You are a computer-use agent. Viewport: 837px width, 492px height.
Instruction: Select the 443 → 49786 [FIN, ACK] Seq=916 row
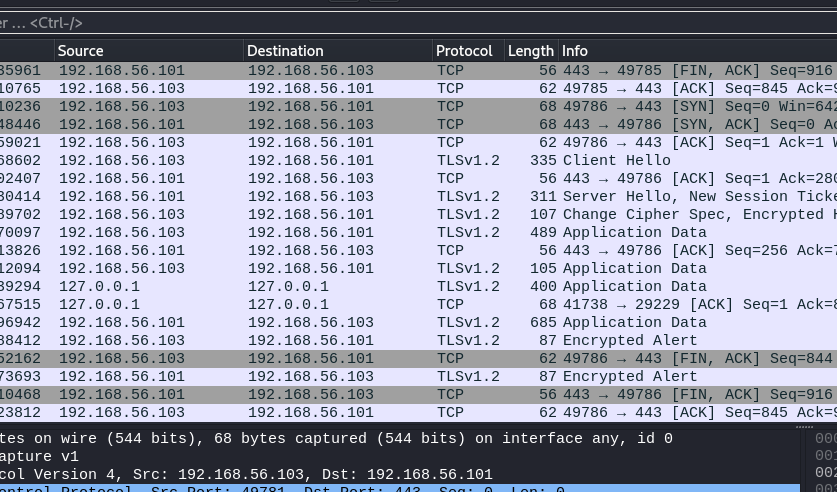418,394
